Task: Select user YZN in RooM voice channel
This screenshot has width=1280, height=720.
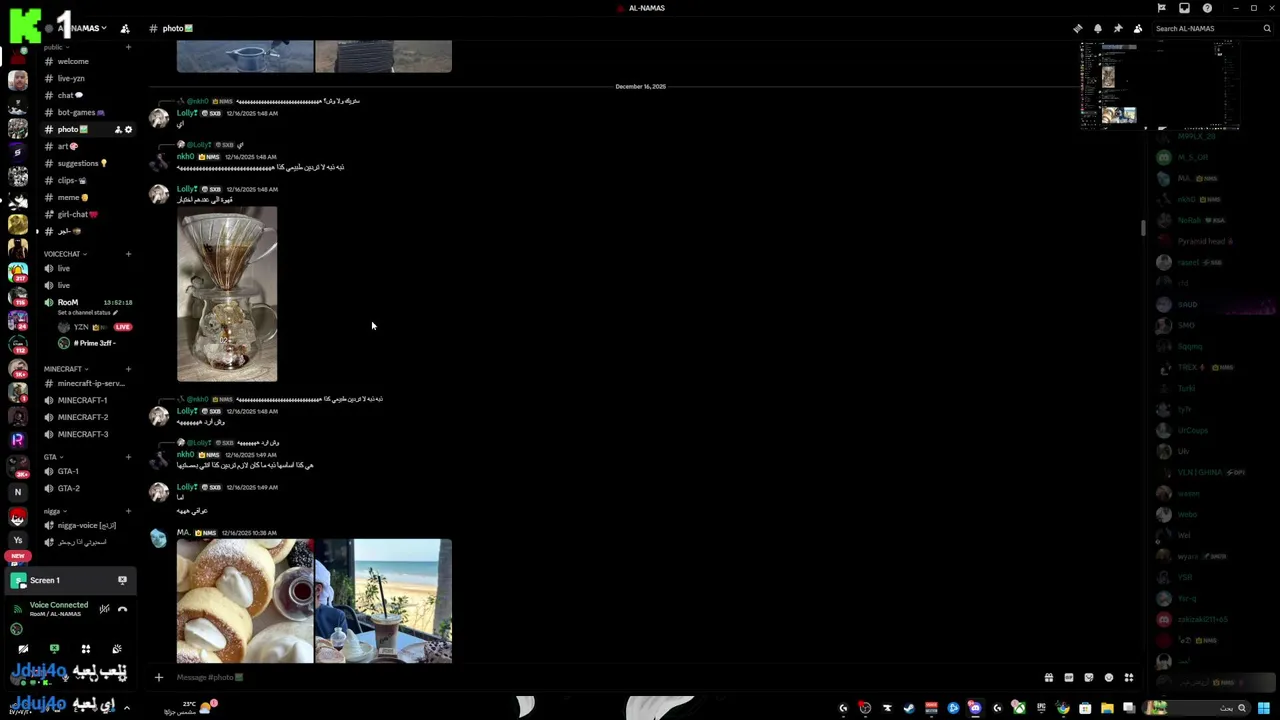Action: pos(95,327)
